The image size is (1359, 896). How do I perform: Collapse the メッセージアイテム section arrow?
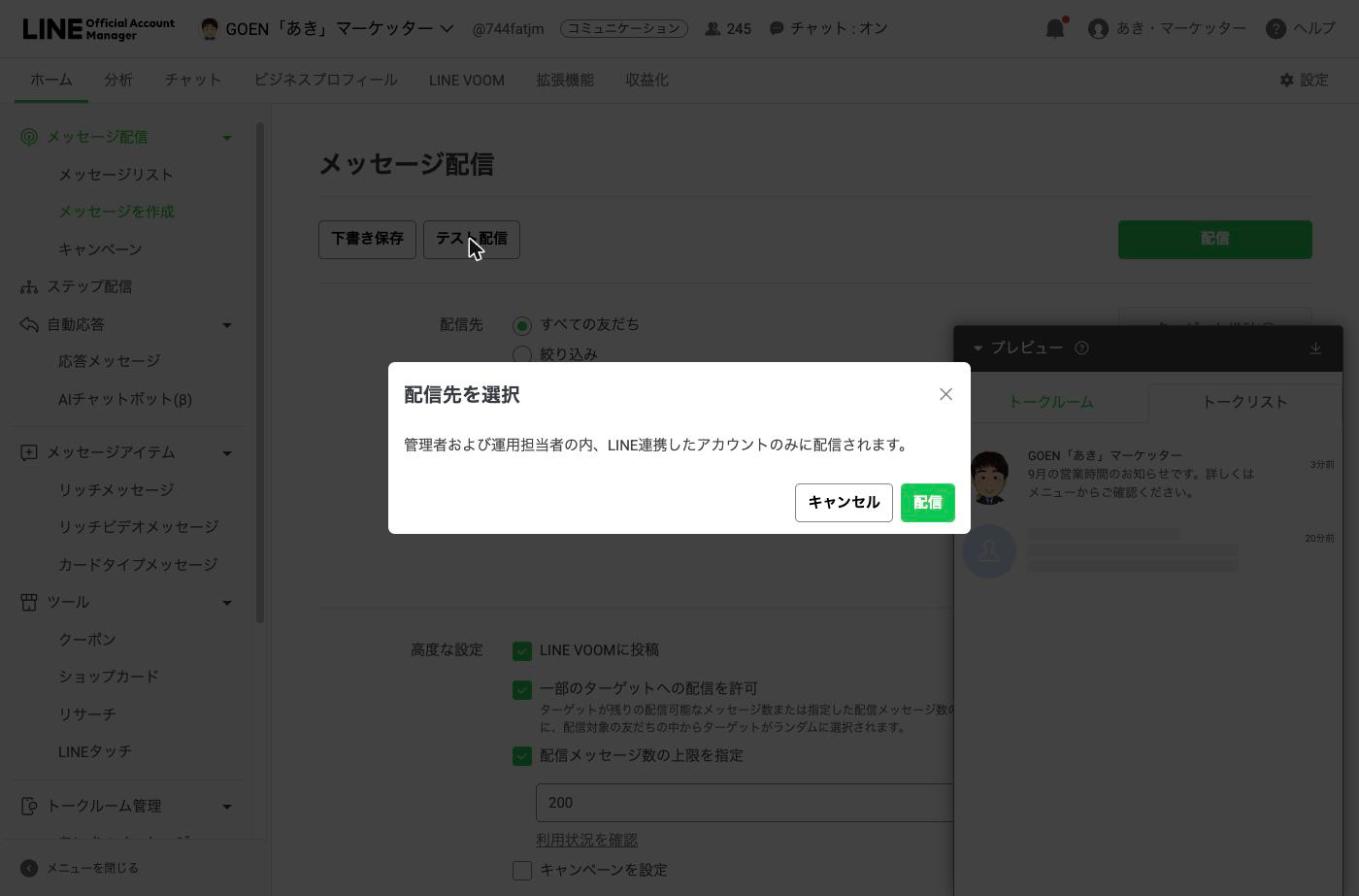click(227, 453)
